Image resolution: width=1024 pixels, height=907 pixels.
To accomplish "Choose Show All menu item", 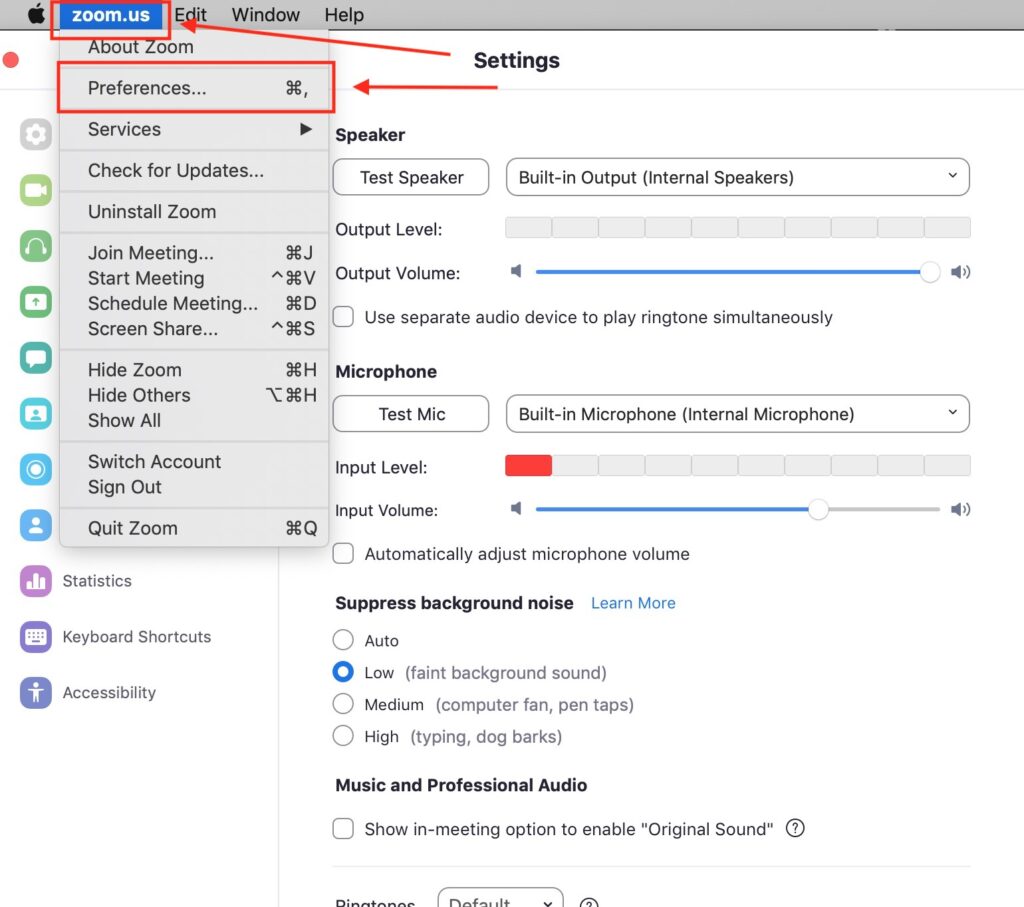I will point(195,421).
